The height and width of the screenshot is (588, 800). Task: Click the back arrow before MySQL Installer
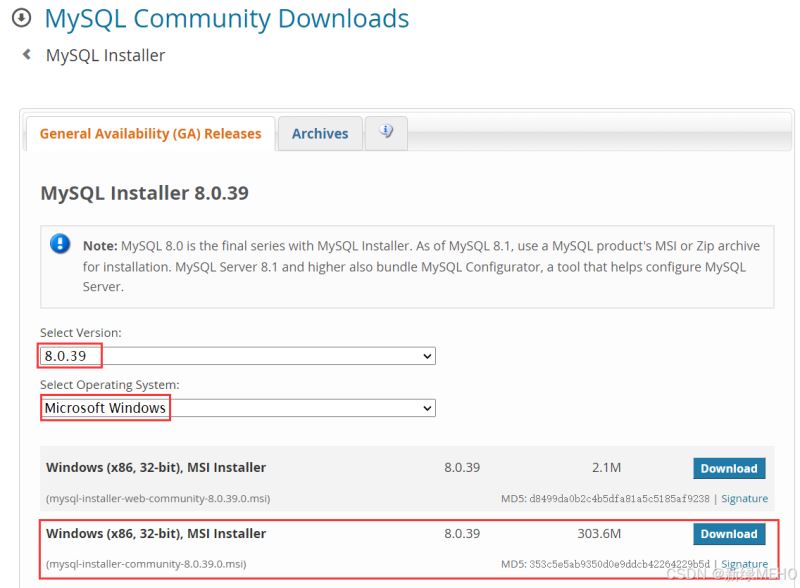point(27,54)
